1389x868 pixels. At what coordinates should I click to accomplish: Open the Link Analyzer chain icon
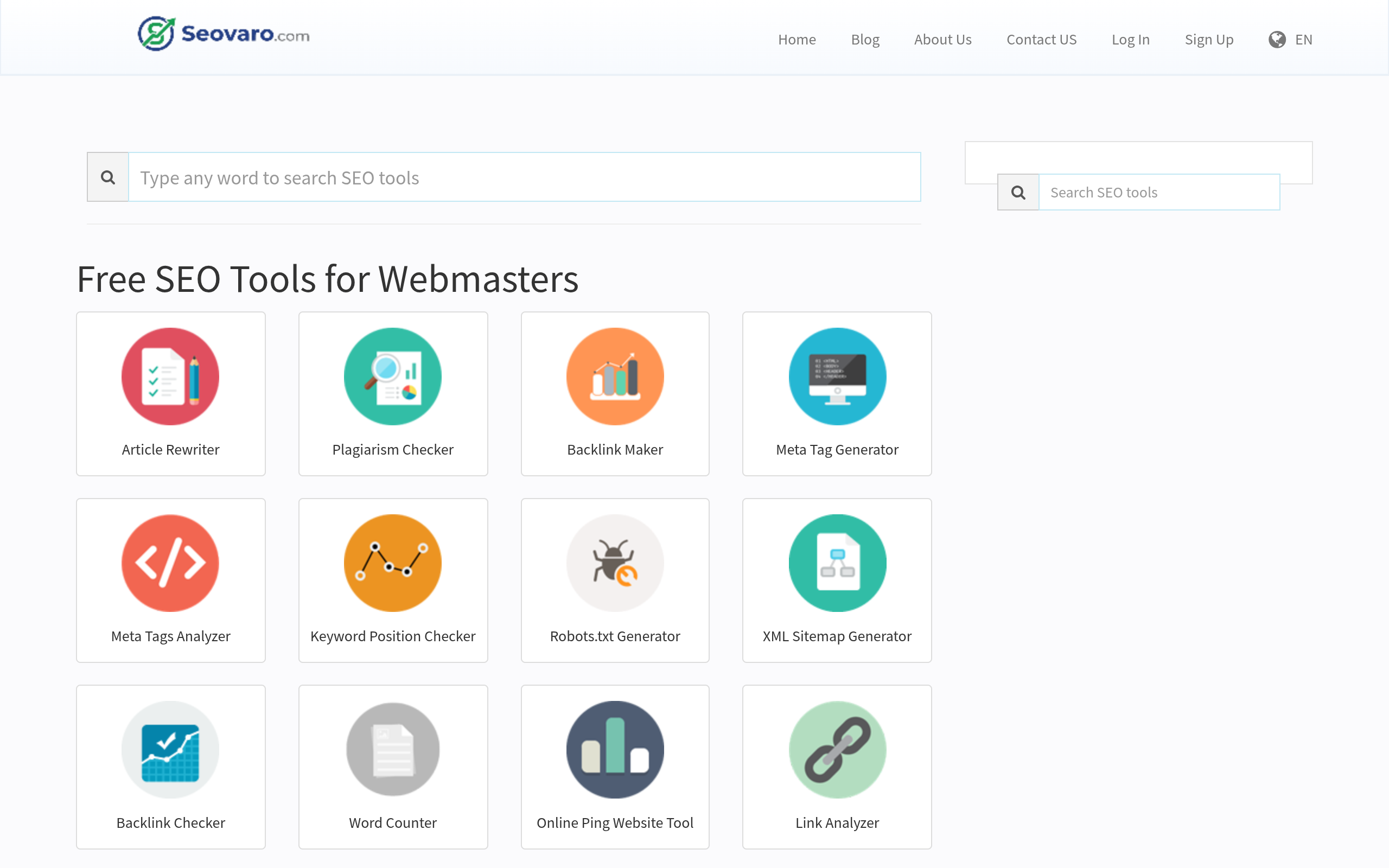tap(837, 750)
